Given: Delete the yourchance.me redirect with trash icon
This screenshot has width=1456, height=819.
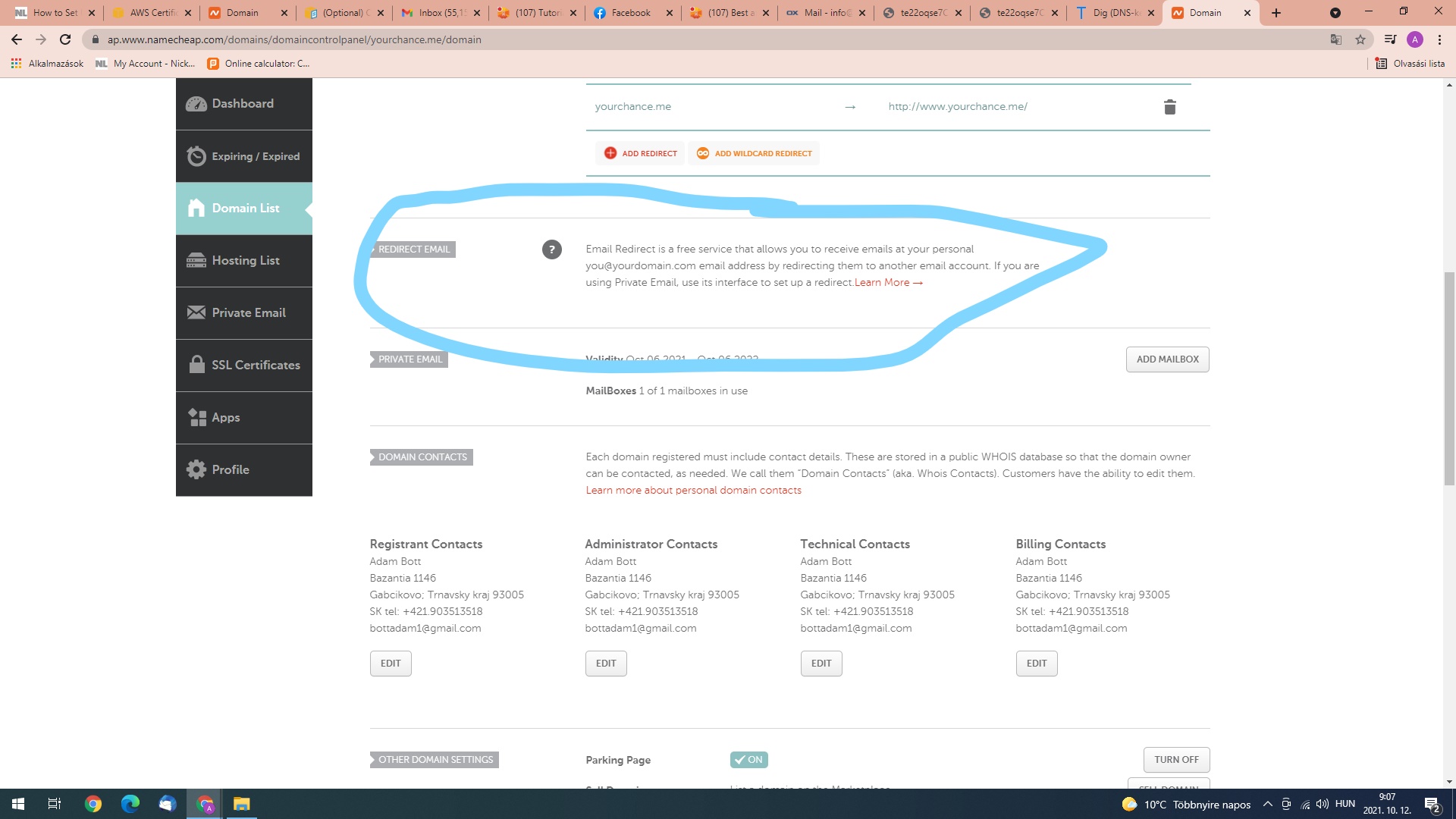Looking at the screenshot, I should [x=1169, y=107].
